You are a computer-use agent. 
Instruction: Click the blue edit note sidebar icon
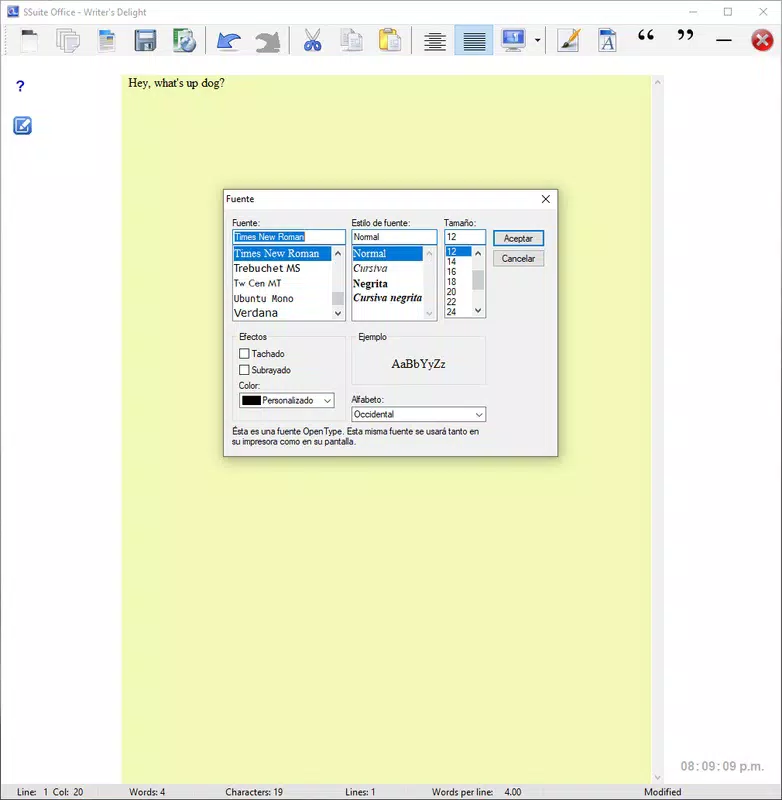coord(22,126)
